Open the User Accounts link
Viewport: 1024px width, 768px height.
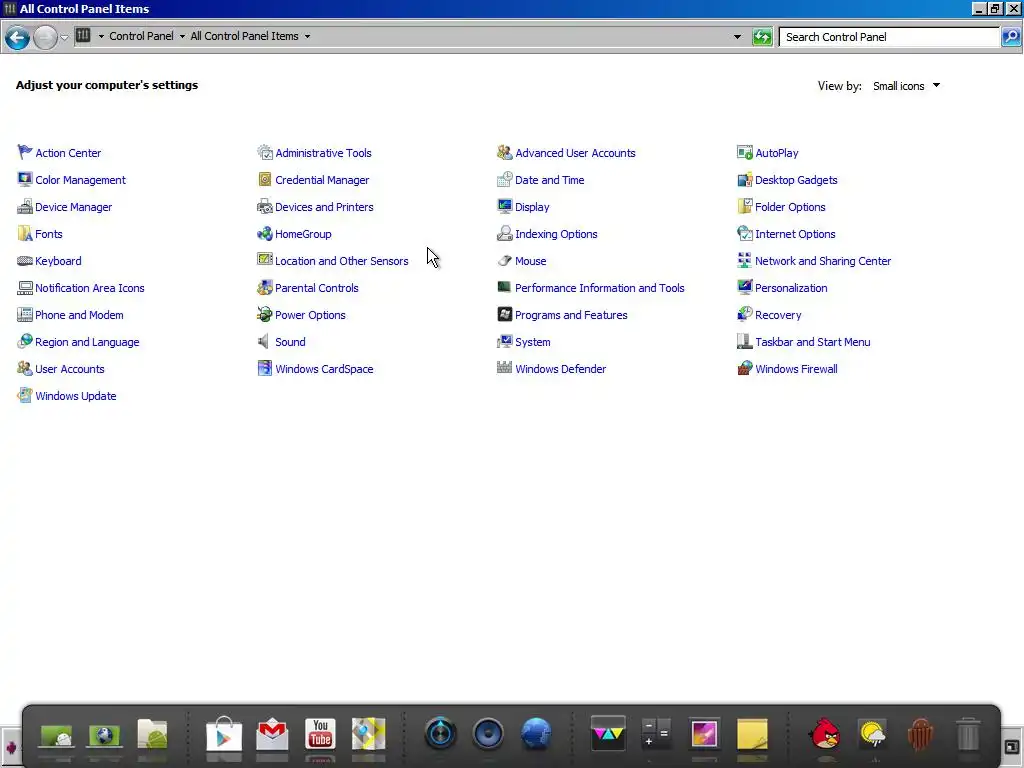pos(70,368)
